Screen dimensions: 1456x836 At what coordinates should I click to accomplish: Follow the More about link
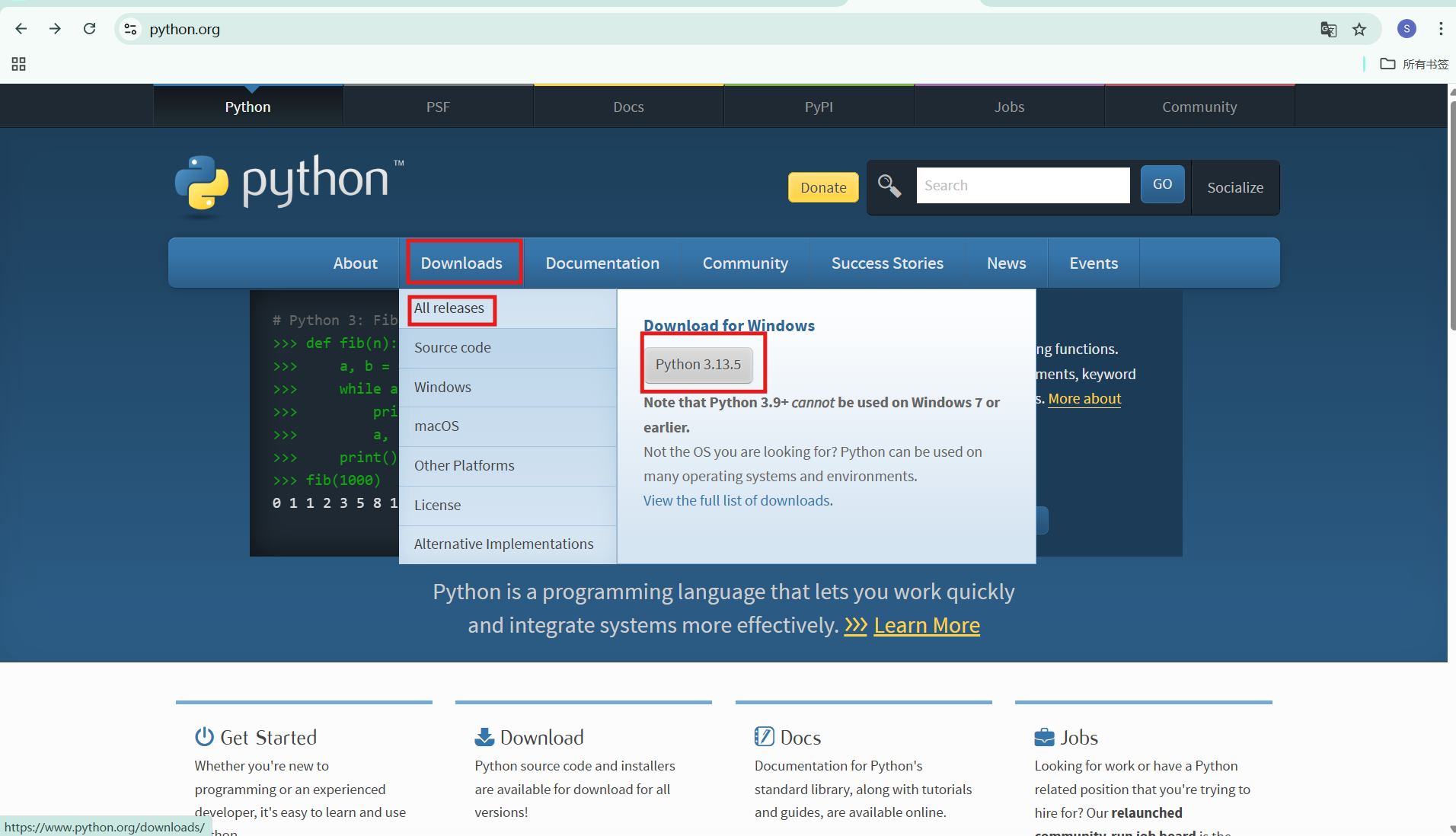[x=1084, y=398]
